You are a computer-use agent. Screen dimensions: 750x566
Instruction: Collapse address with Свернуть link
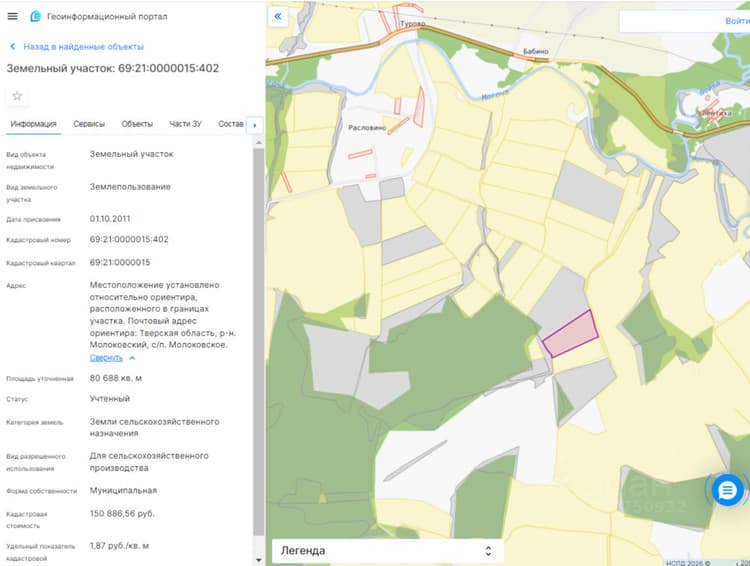tap(106, 358)
